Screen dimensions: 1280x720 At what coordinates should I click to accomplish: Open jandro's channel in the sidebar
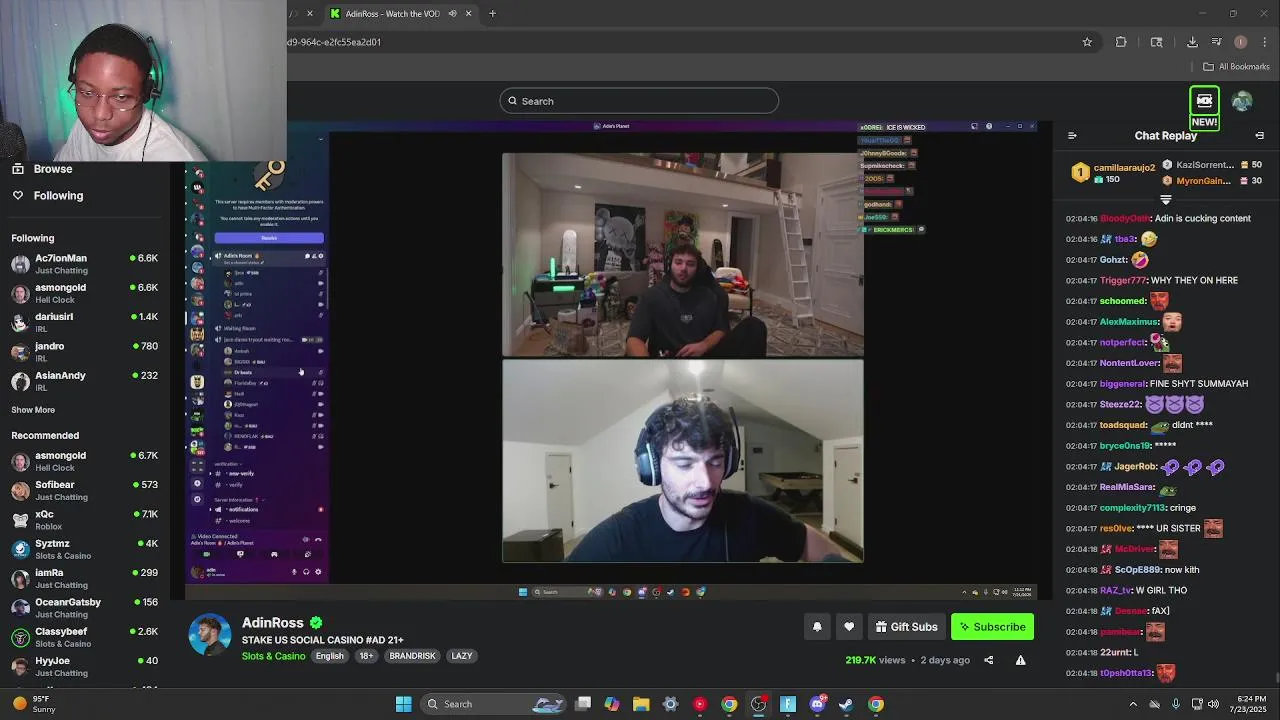[85, 352]
